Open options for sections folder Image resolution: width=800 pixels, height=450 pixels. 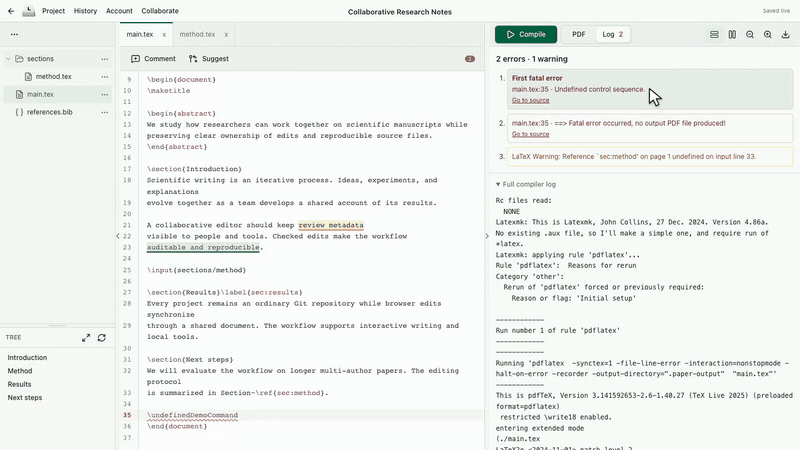pyautogui.click(x=105, y=59)
